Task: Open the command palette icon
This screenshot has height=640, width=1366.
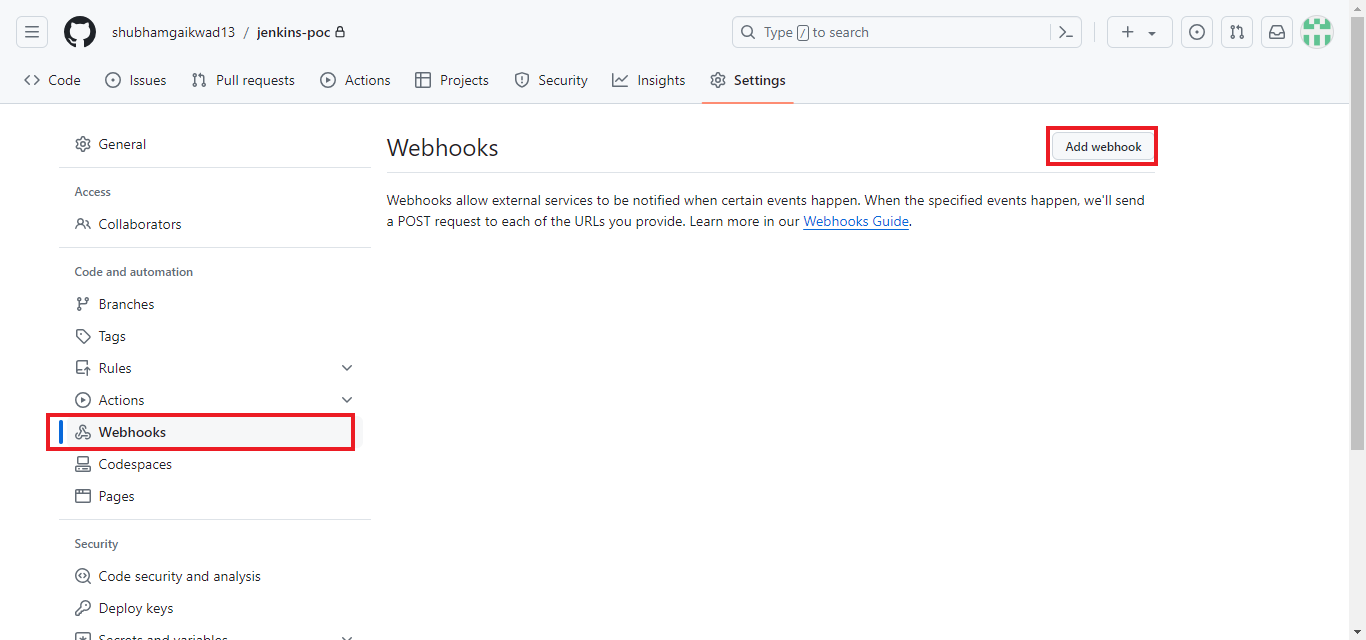Action: coord(1066,32)
